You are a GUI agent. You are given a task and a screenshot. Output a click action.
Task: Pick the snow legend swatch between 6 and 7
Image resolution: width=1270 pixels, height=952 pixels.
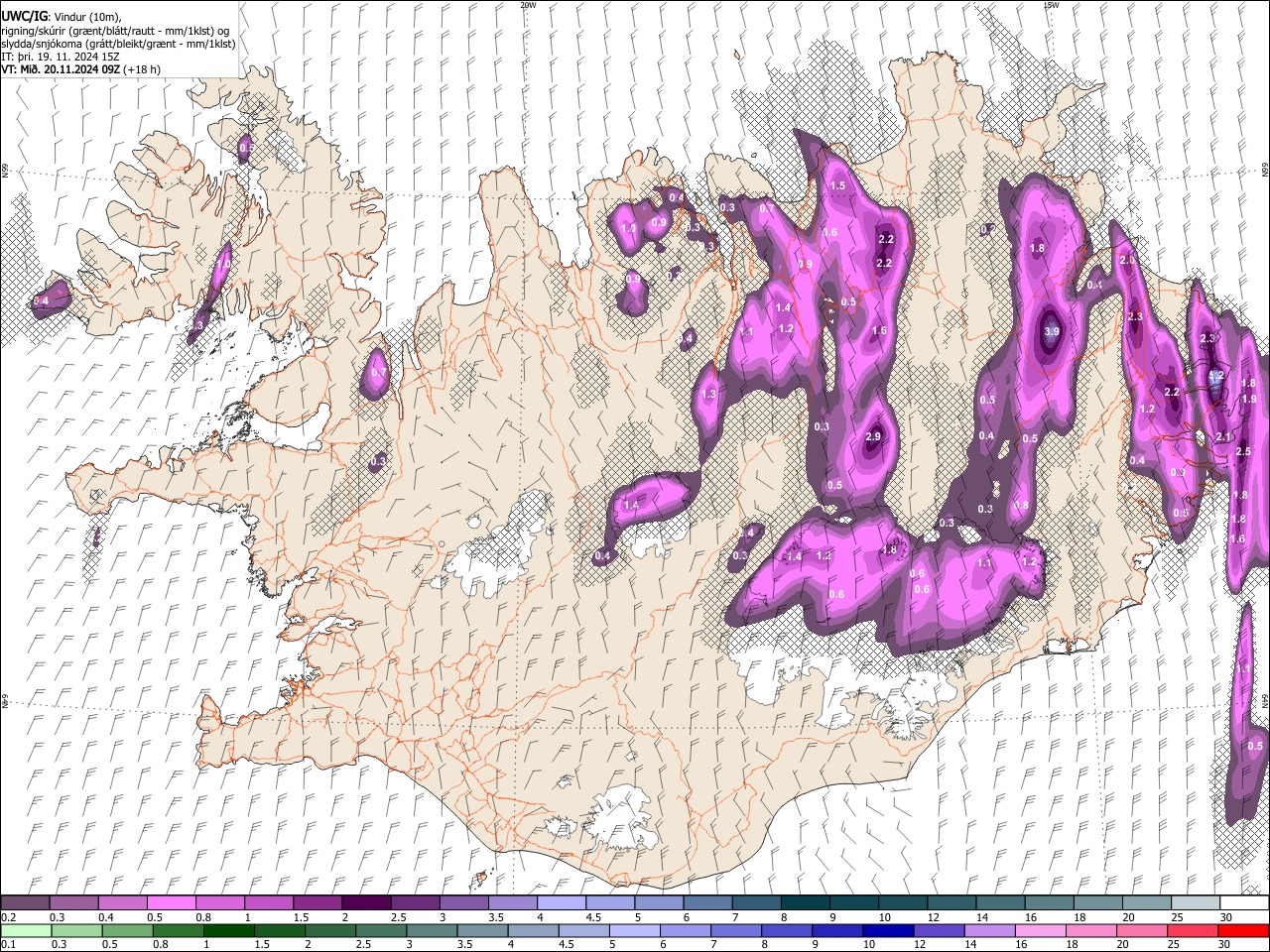(707, 903)
